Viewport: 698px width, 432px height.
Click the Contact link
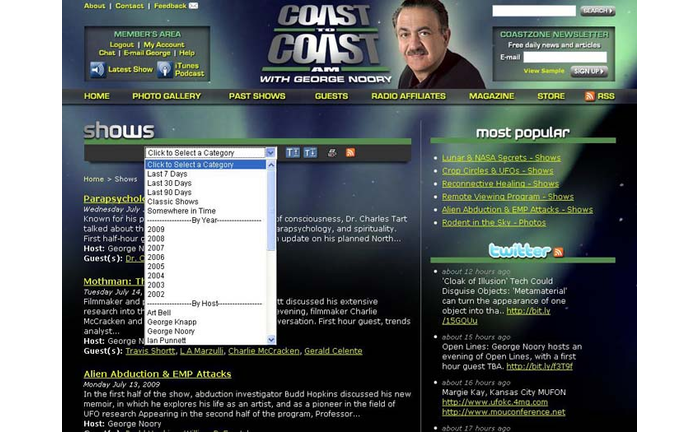point(130,6)
